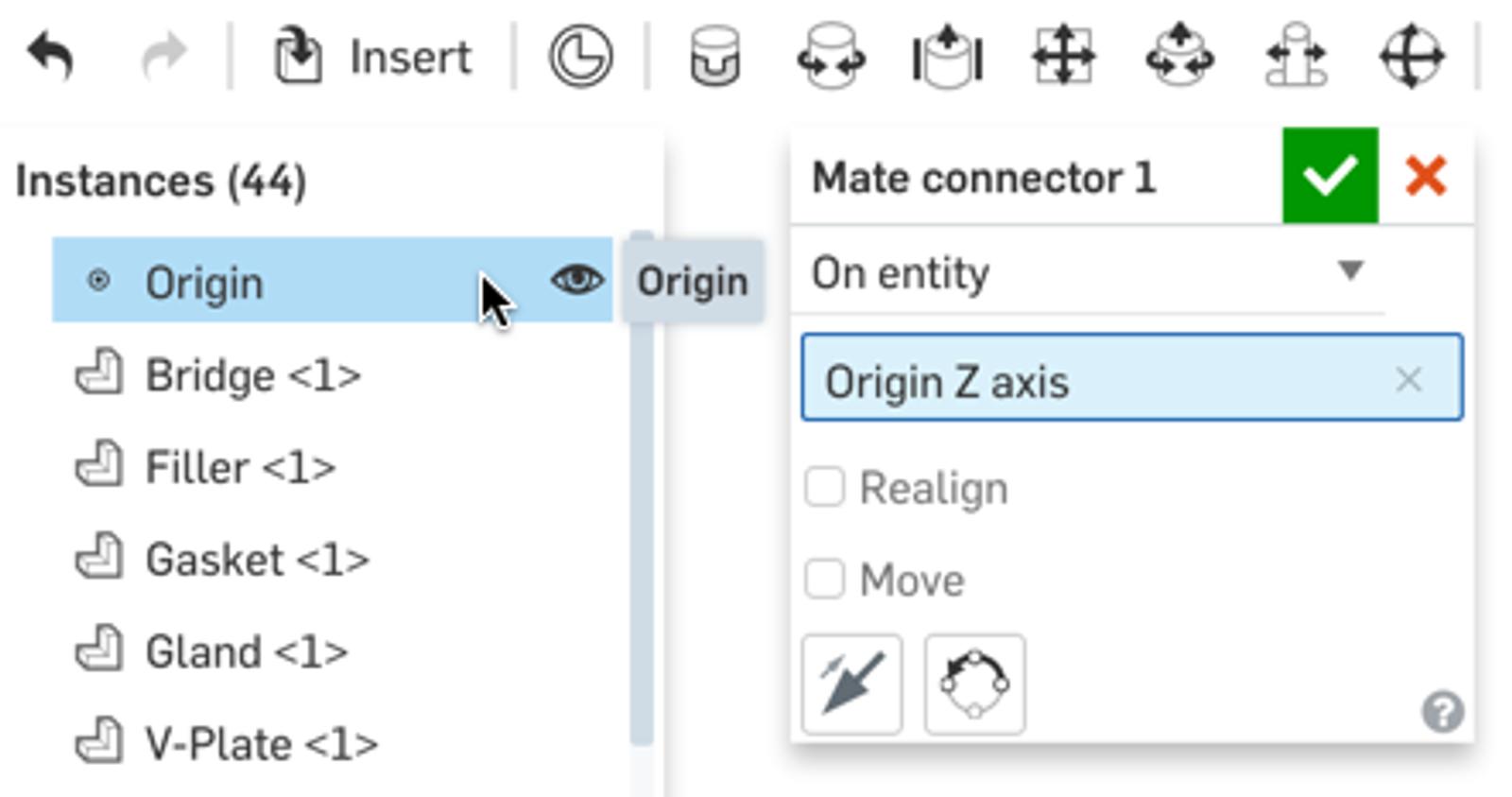Select the Revolute mate tool
This screenshot has width=1512, height=797.
831,57
